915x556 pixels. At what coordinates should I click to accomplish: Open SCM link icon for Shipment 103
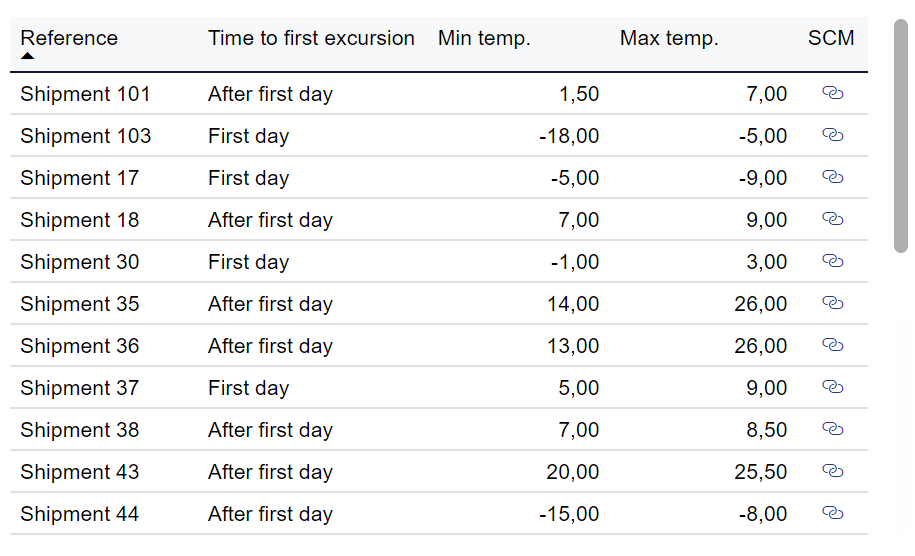click(833, 135)
